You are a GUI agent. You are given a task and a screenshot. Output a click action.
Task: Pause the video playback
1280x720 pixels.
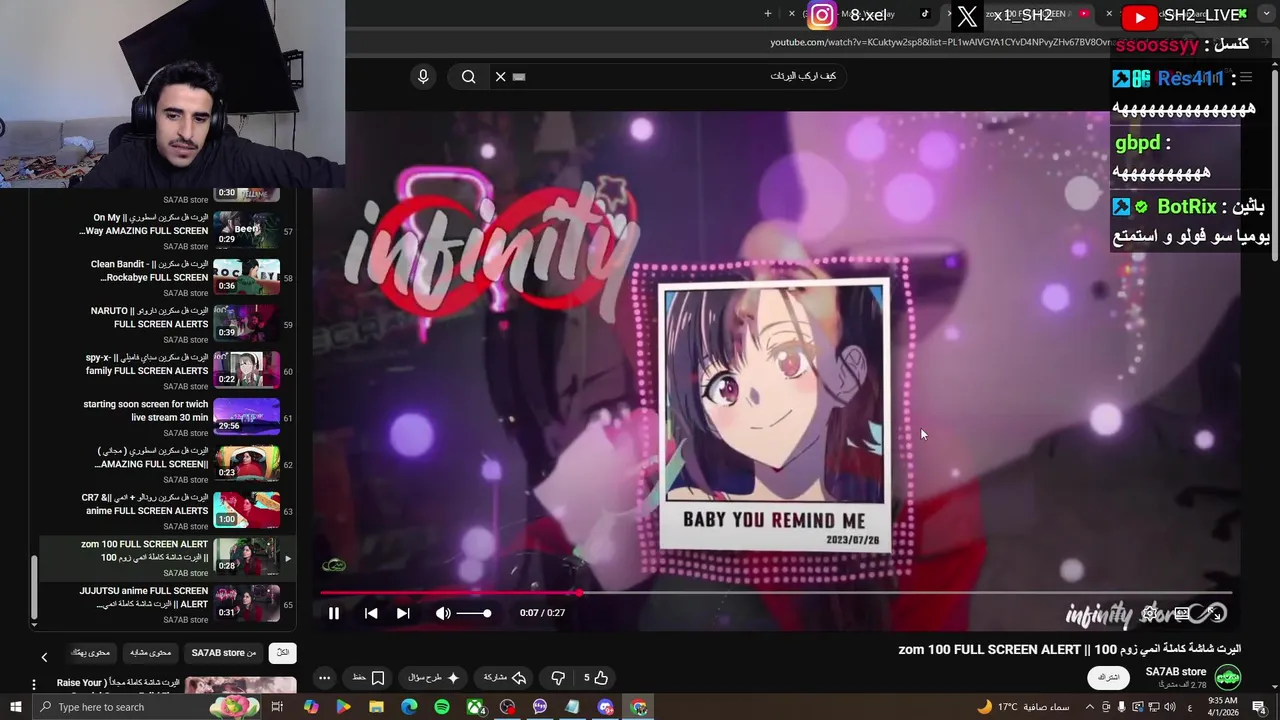(x=334, y=613)
